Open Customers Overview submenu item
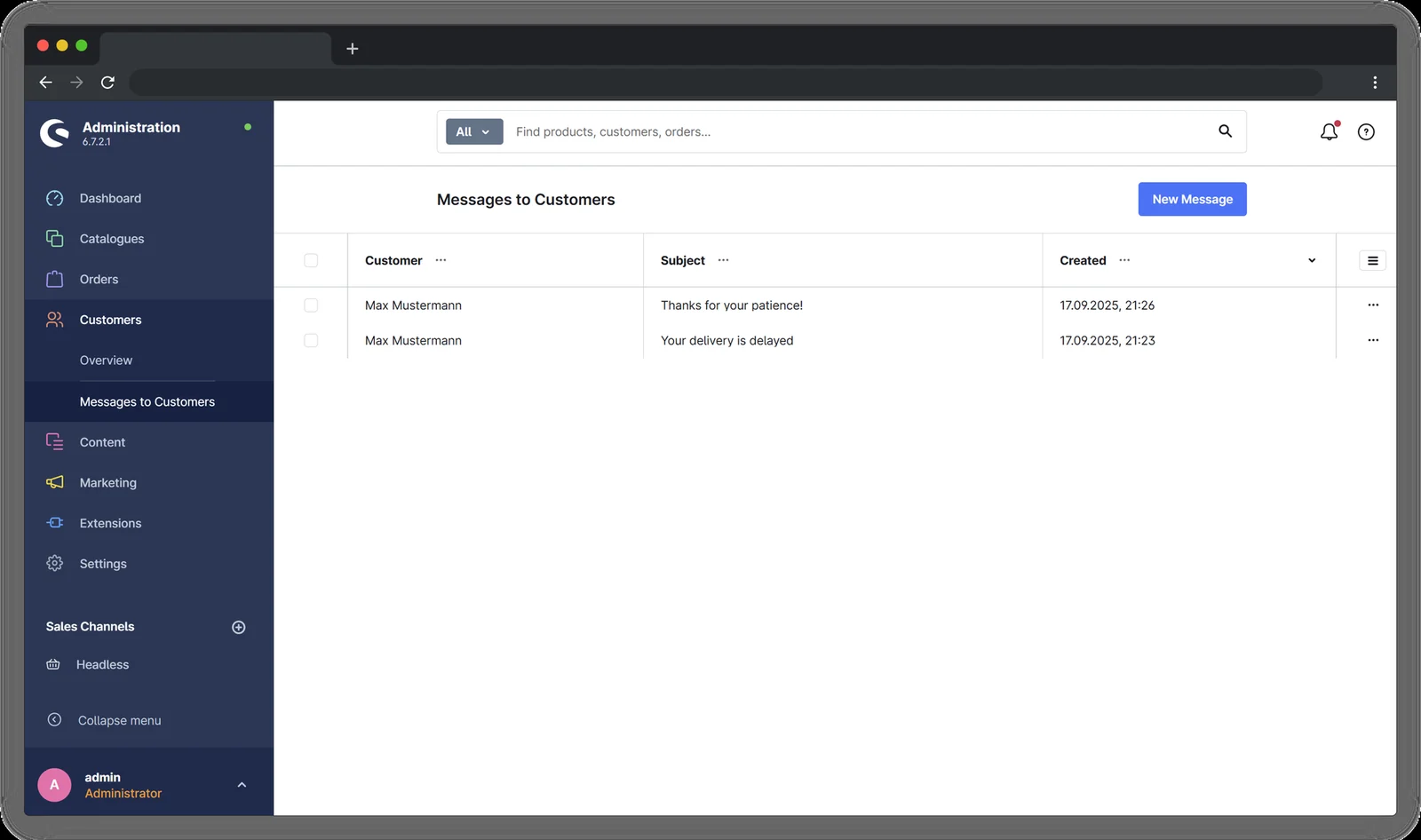The image size is (1421, 840). [106, 360]
